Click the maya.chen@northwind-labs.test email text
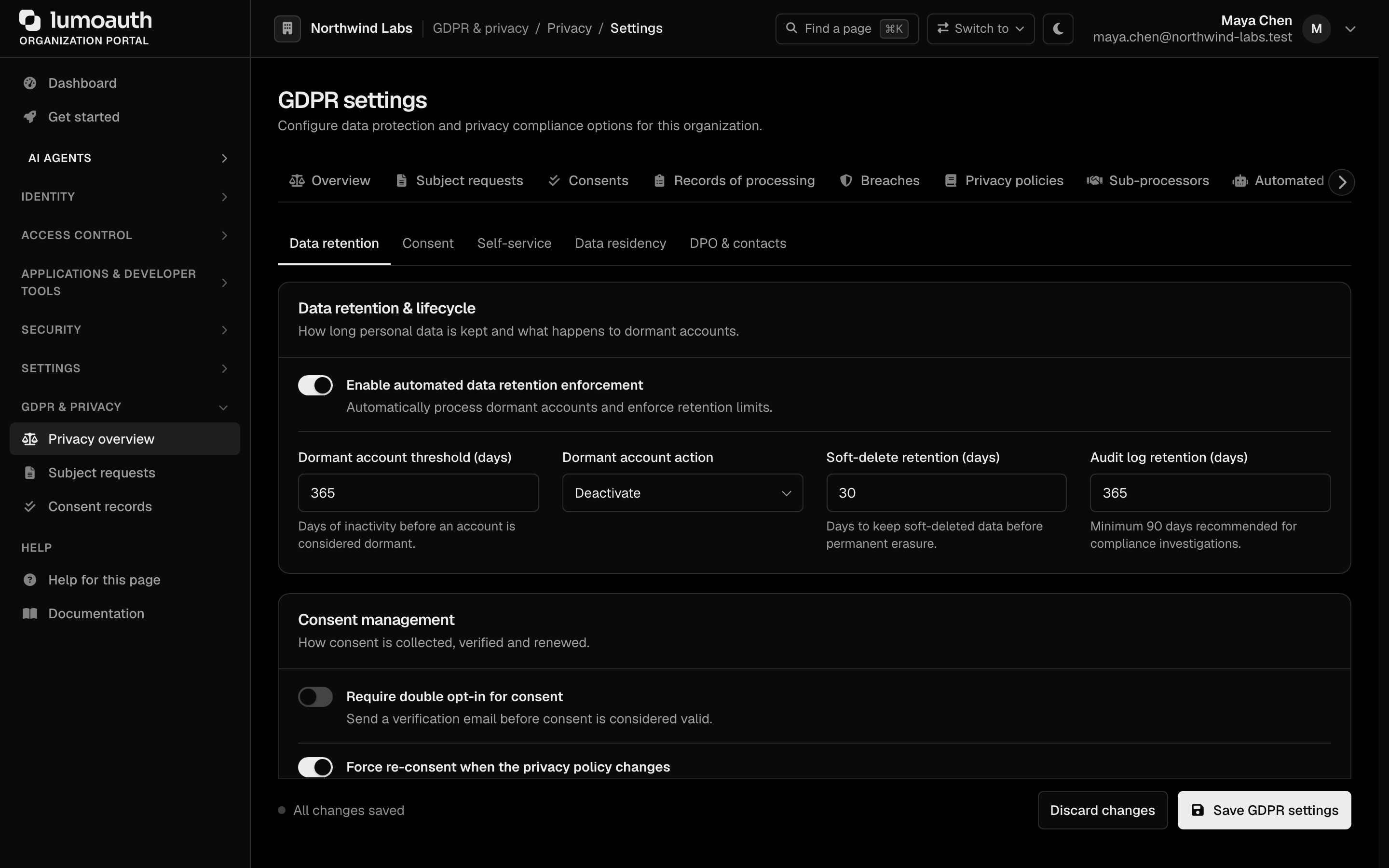 (x=1193, y=37)
